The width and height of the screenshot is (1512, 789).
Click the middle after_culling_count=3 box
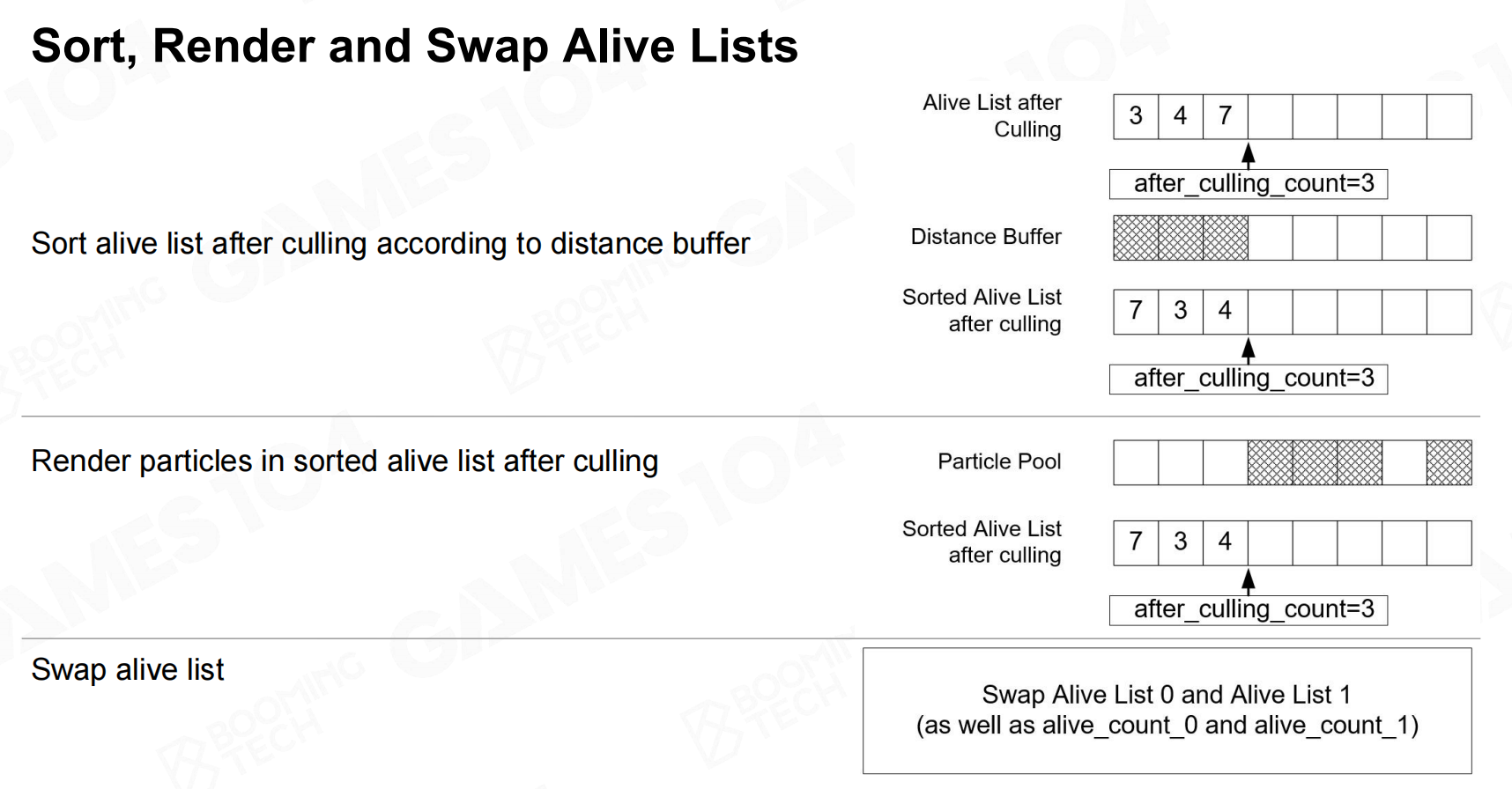tap(1249, 379)
